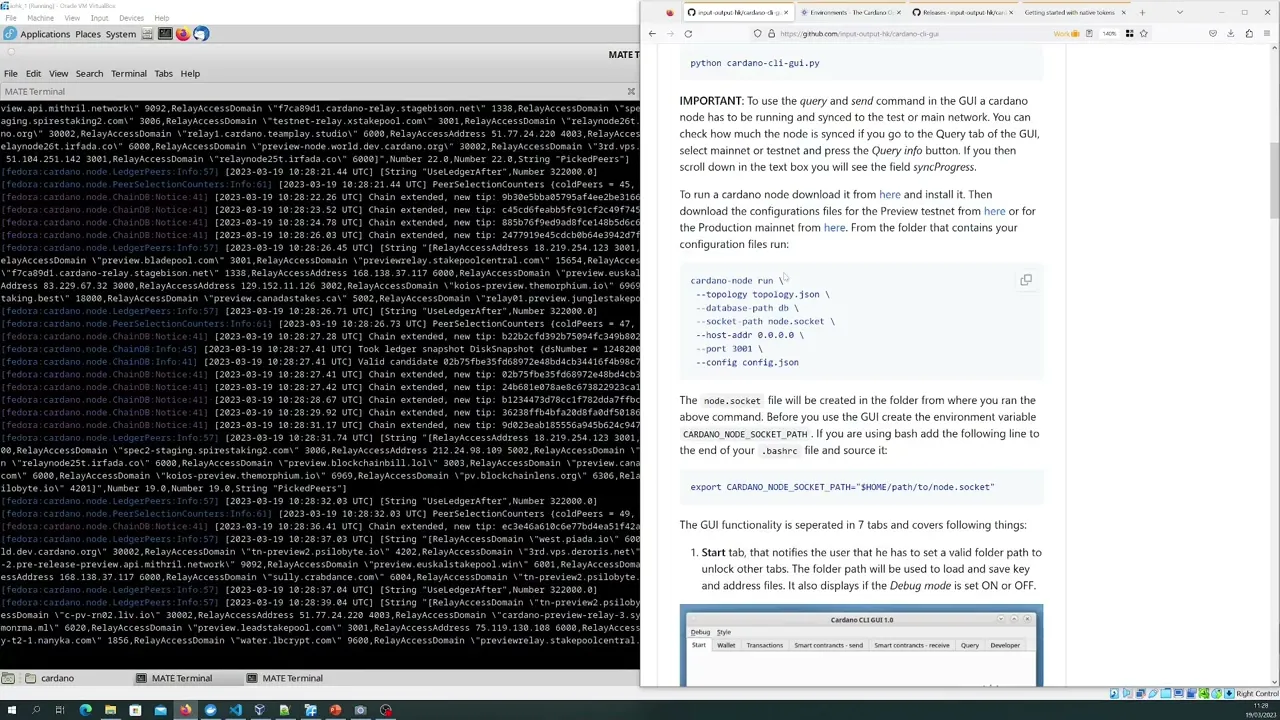Launch Visual Studio Code from the taskbar
This screenshot has height=720, width=1280.
[x=234, y=711]
